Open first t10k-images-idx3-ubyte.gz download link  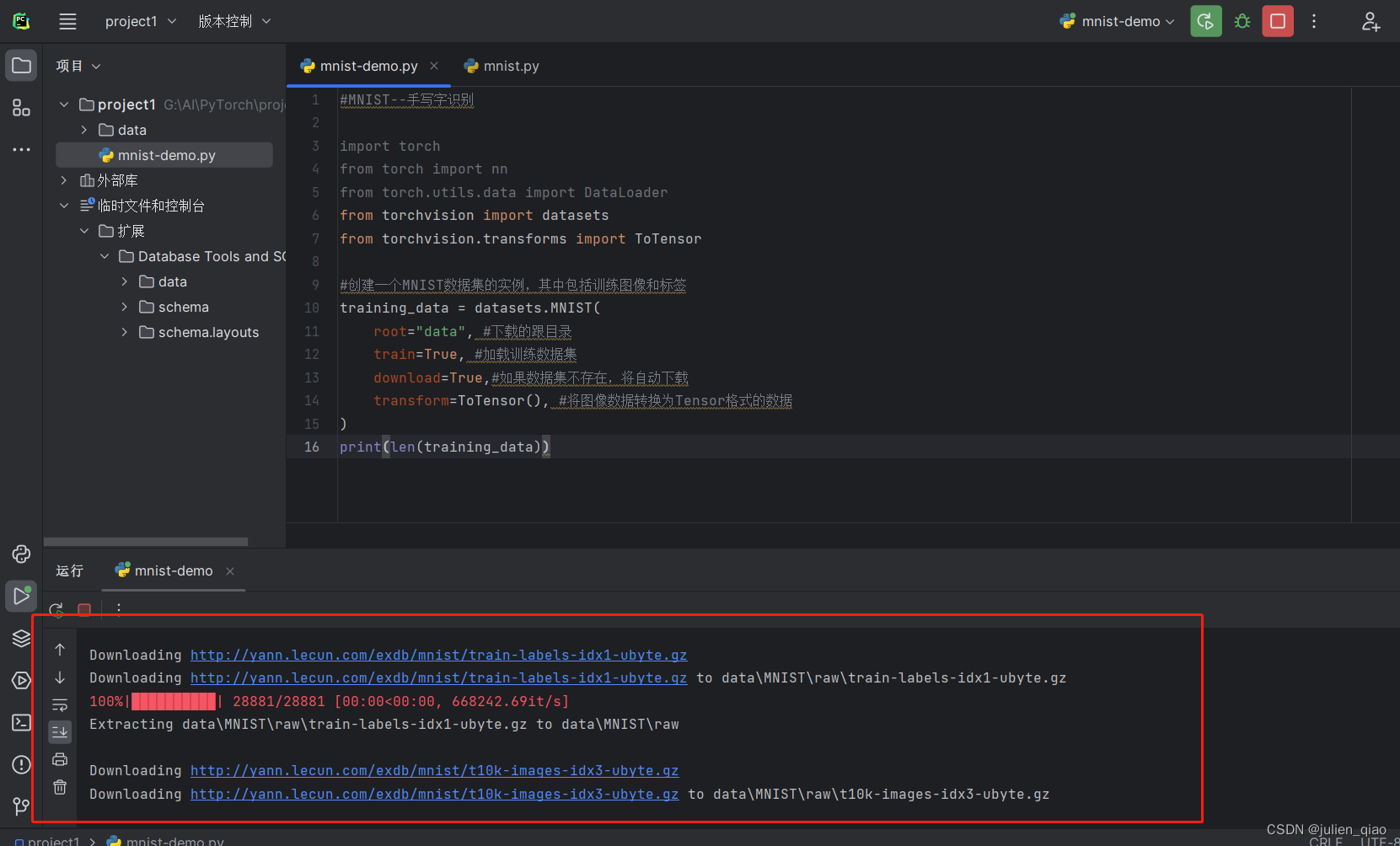point(434,770)
